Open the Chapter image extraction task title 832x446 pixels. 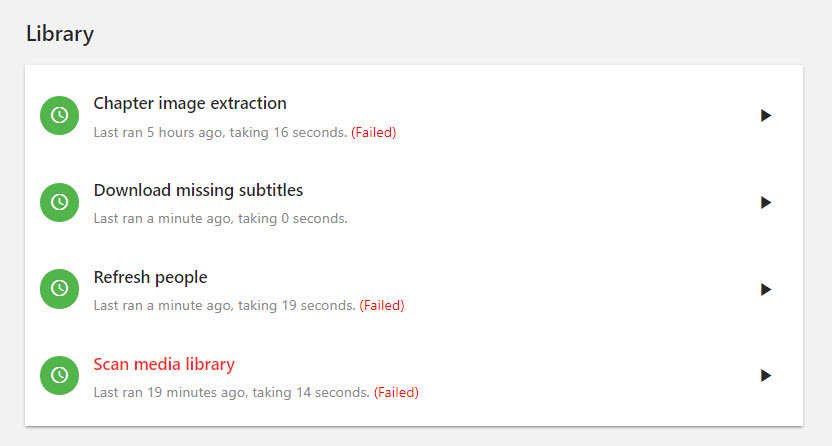(x=190, y=103)
